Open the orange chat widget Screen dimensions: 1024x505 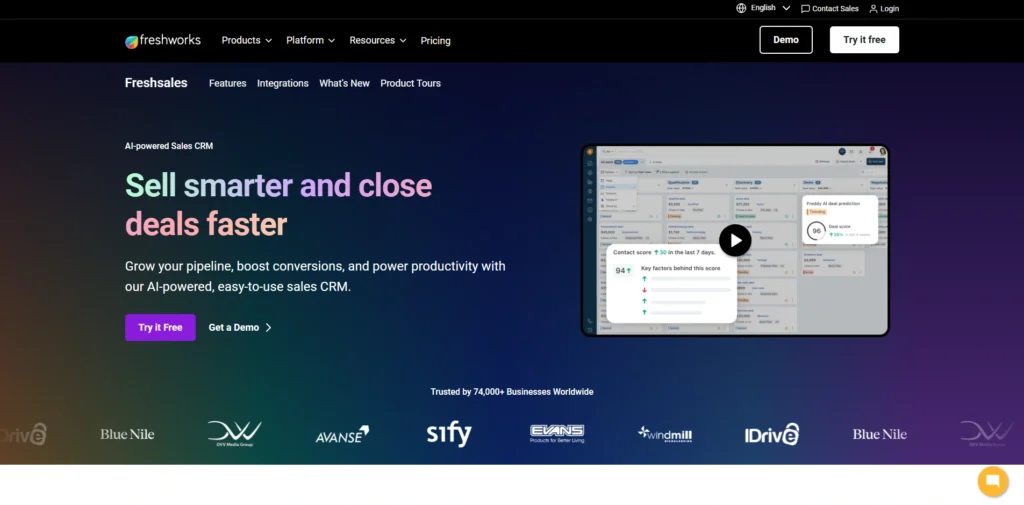click(x=993, y=481)
